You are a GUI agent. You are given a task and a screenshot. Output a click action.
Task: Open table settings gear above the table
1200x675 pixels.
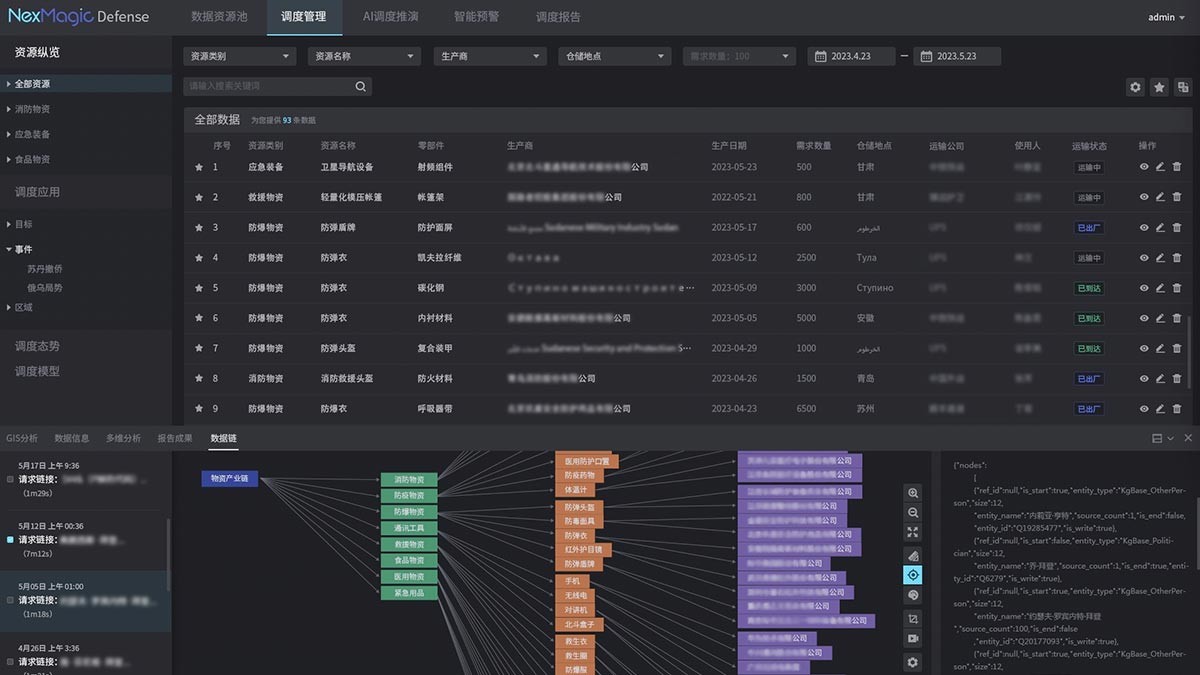pyautogui.click(x=1135, y=87)
